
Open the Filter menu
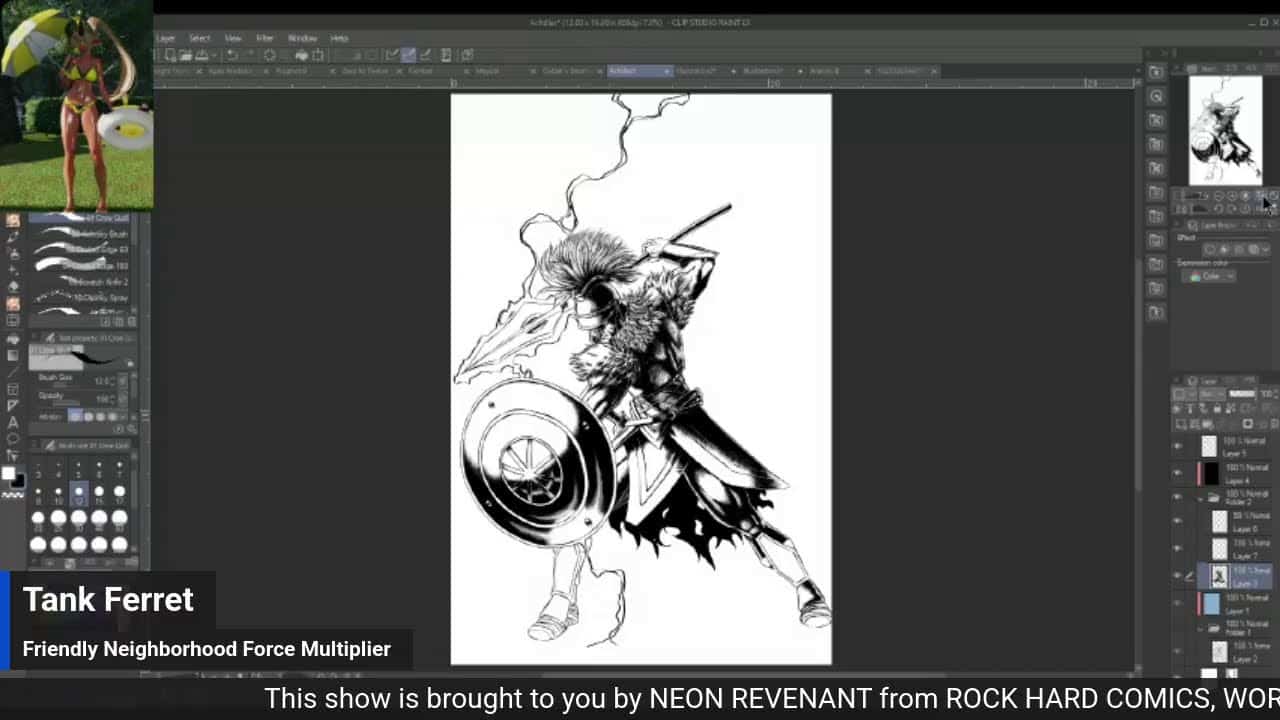pyautogui.click(x=265, y=38)
